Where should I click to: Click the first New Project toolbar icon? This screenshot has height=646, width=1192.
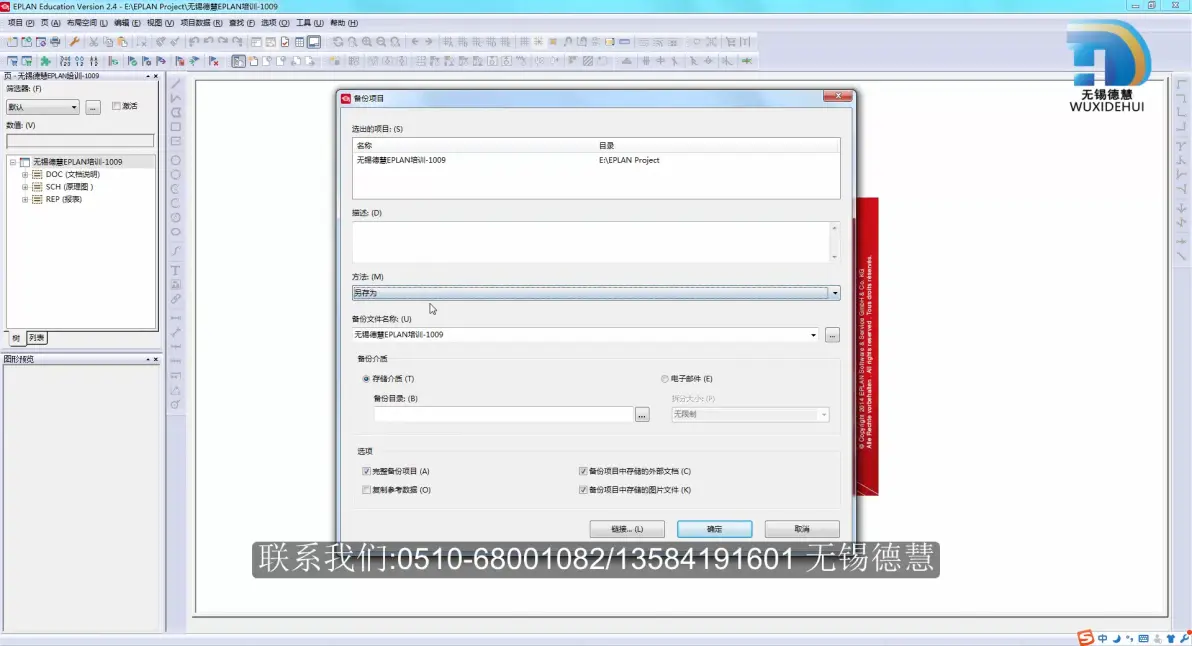click(12, 42)
